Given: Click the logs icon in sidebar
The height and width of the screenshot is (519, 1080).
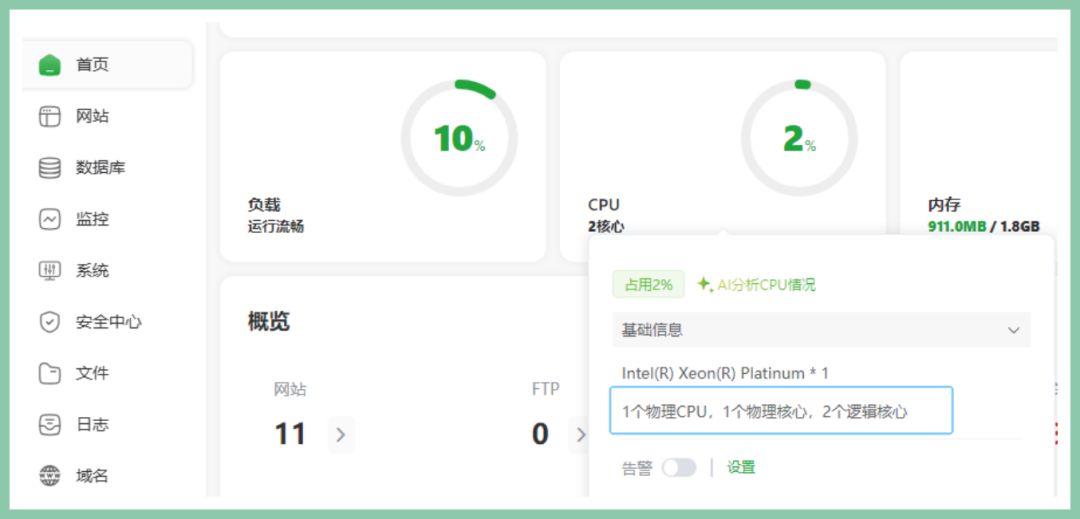Looking at the screenshot, I should point(50,425).
